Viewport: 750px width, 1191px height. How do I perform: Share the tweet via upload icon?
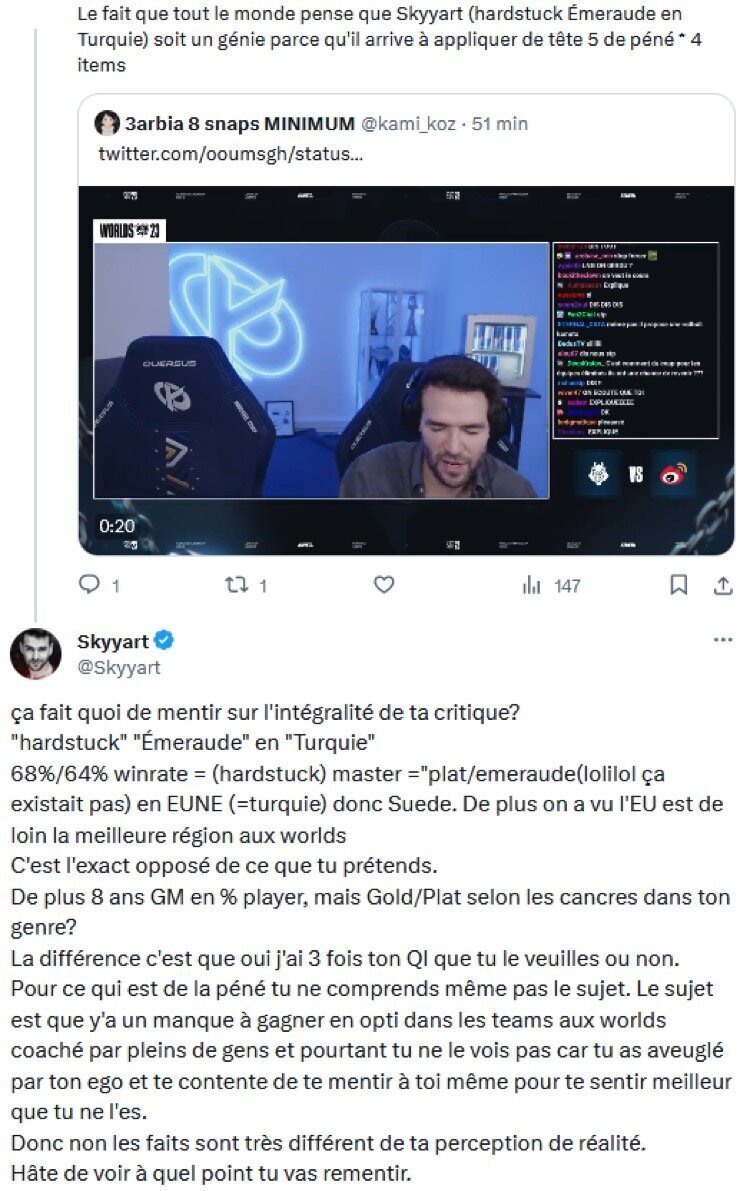723,585
